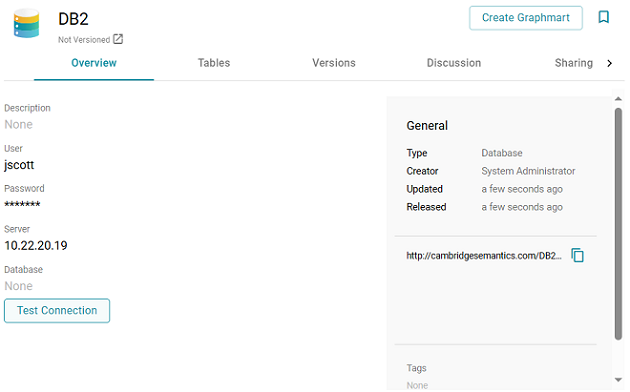Viewport: 630px width, 392px height.
Task: Go to the Discussion tab
Action: [x=454, y=63]
